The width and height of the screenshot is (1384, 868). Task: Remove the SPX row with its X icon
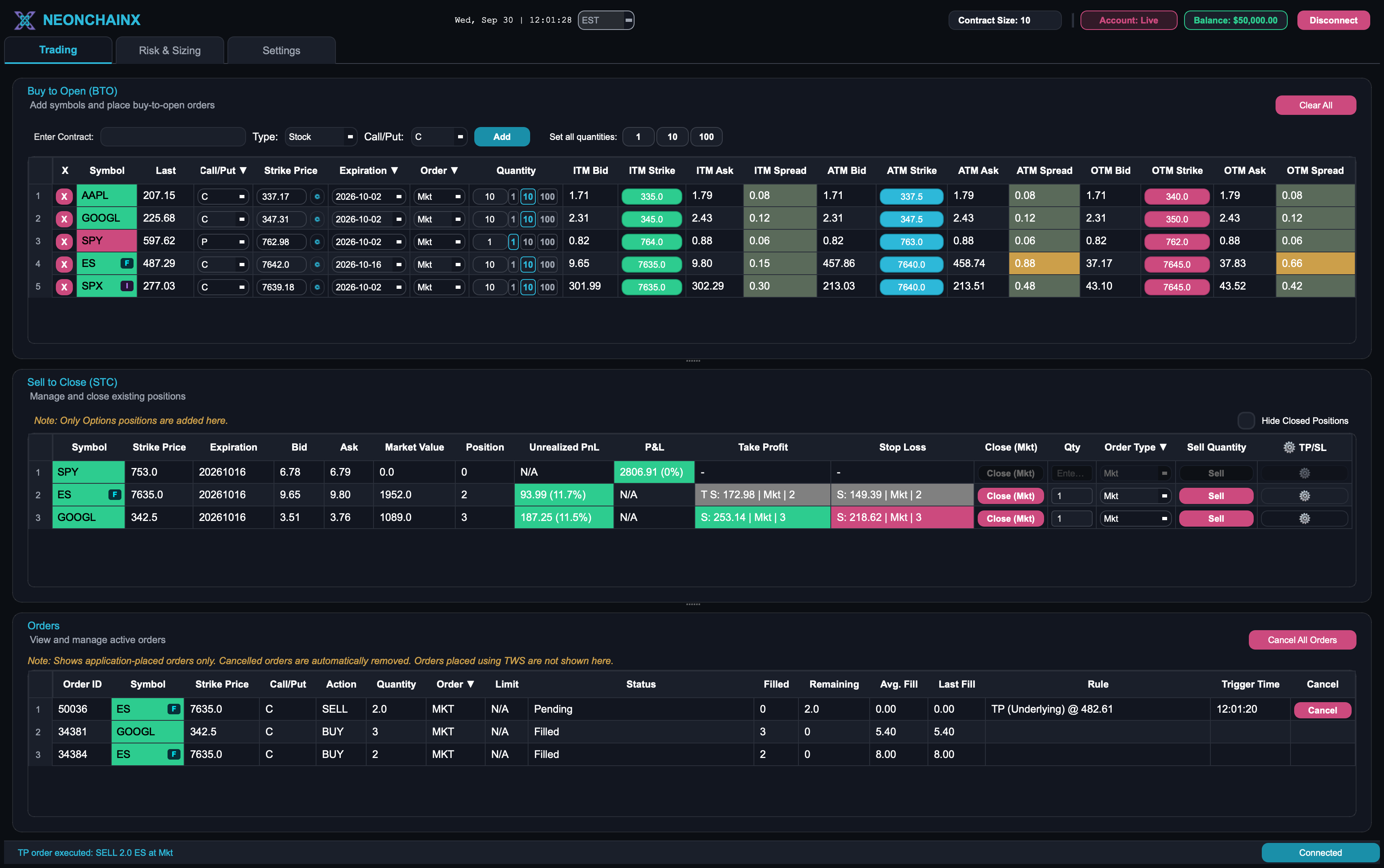click(64, 287)
